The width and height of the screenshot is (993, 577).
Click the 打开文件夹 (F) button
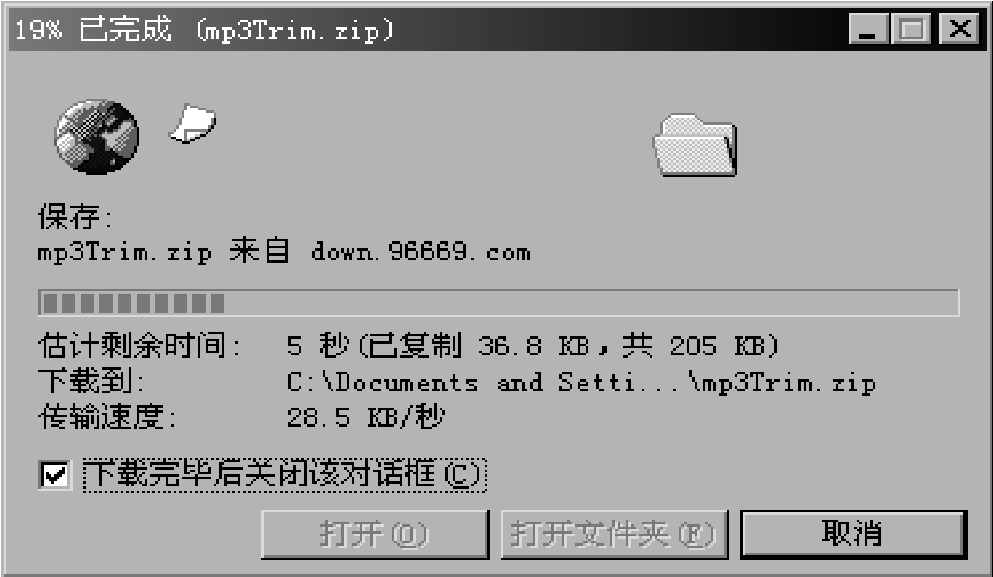(614, 534)
